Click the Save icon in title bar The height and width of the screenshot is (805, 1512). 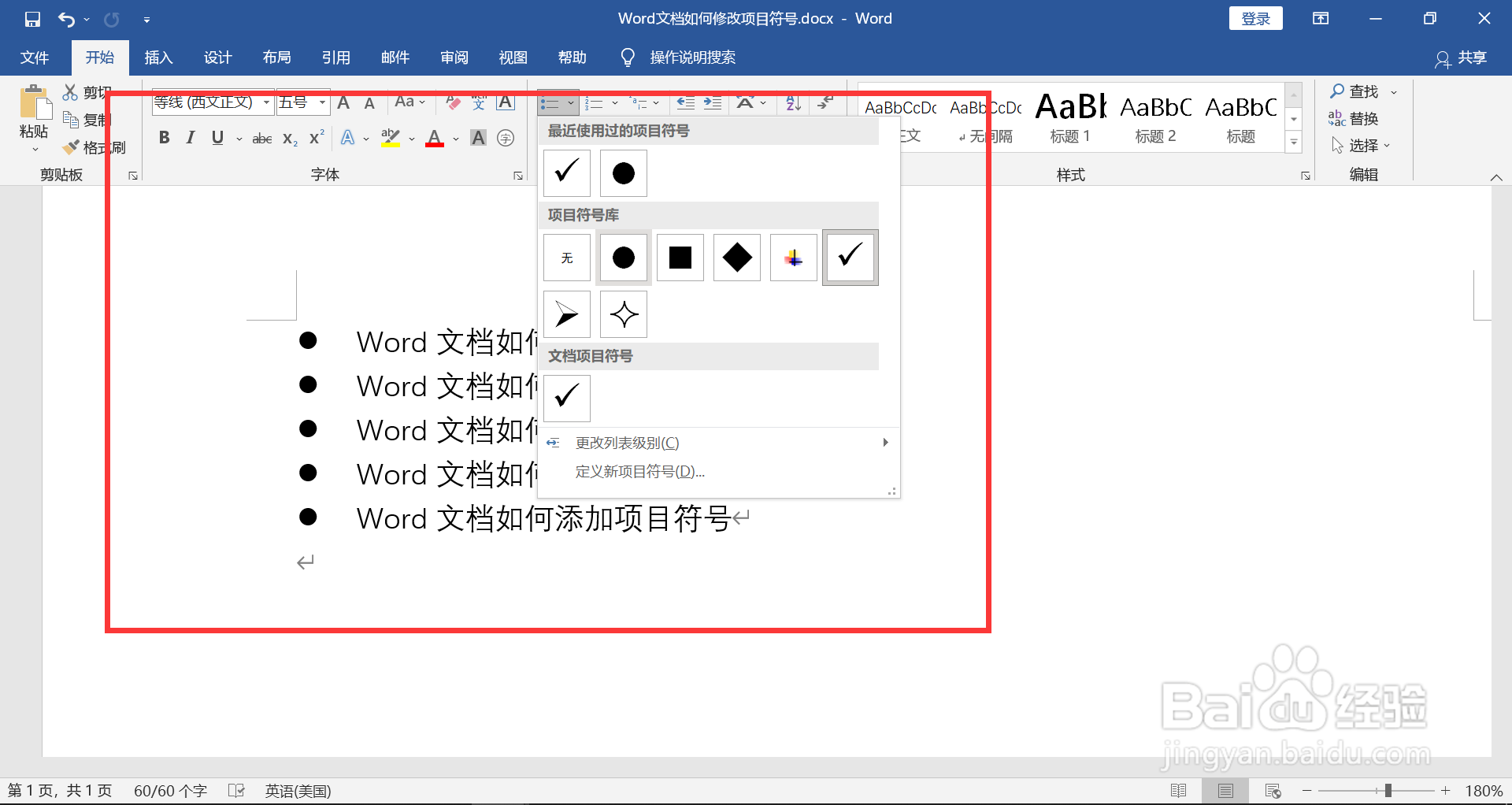click(32, 19)
